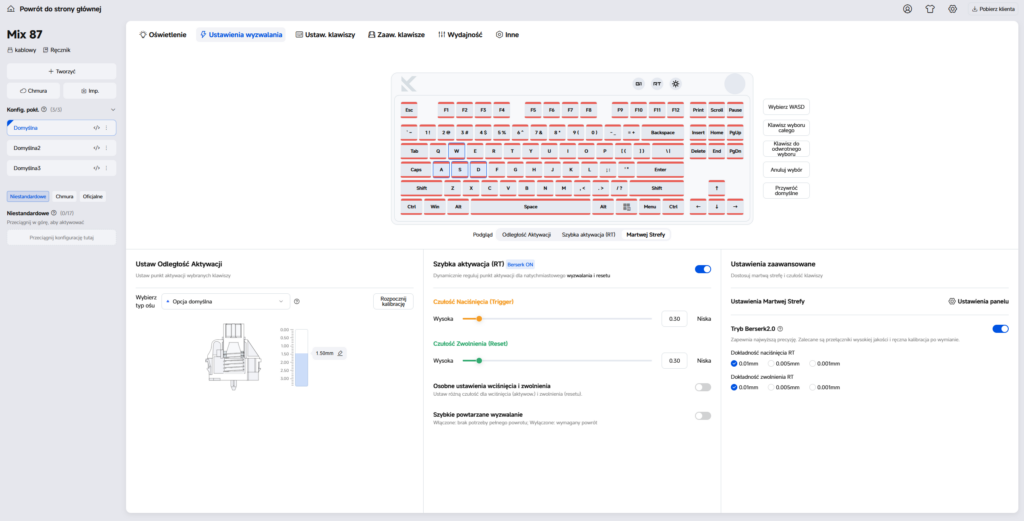Image resolution: width=1024 pixels, height=521 pixels.
Task: Switch preview to Odległość Aktywacji
Action: pos(526,234)
